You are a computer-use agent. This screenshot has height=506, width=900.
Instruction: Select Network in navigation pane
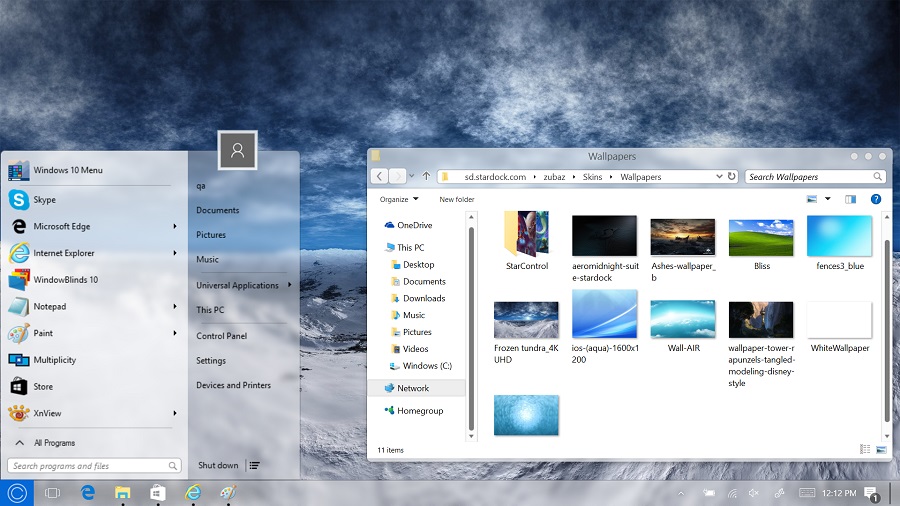pos(413,388)
